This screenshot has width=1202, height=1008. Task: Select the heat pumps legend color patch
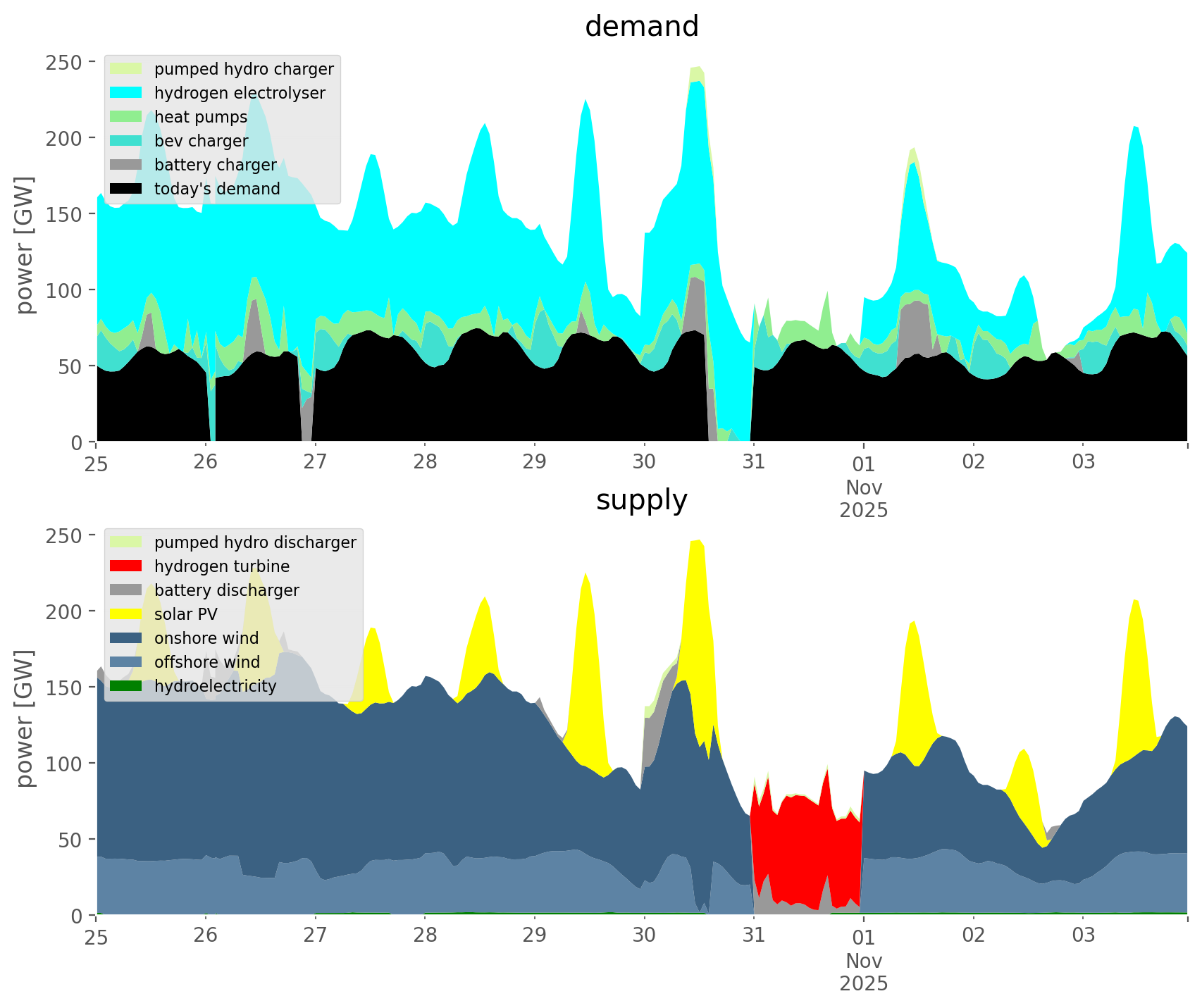(125, 117)
